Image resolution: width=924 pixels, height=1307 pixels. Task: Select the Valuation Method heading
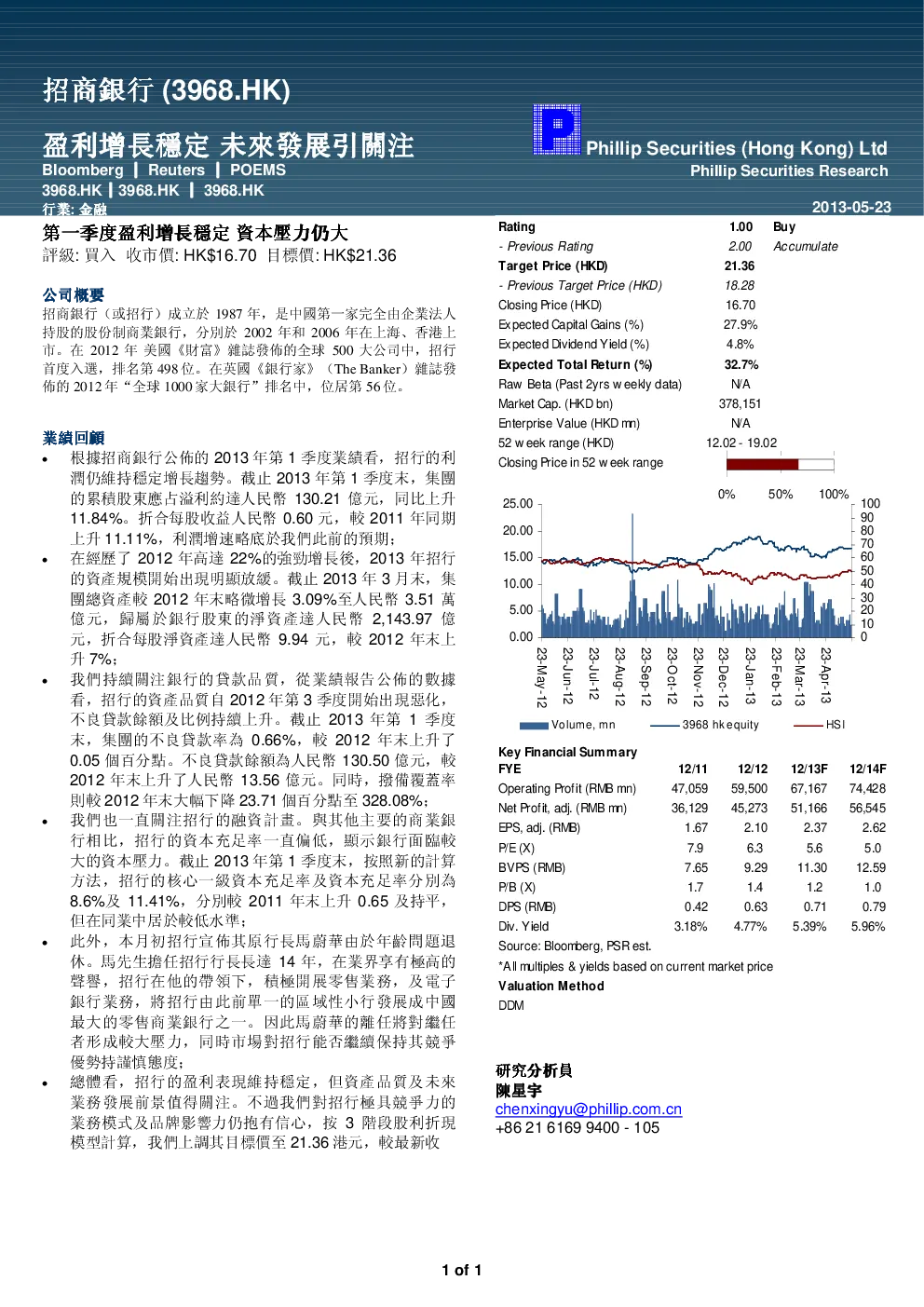pos(551,986)
